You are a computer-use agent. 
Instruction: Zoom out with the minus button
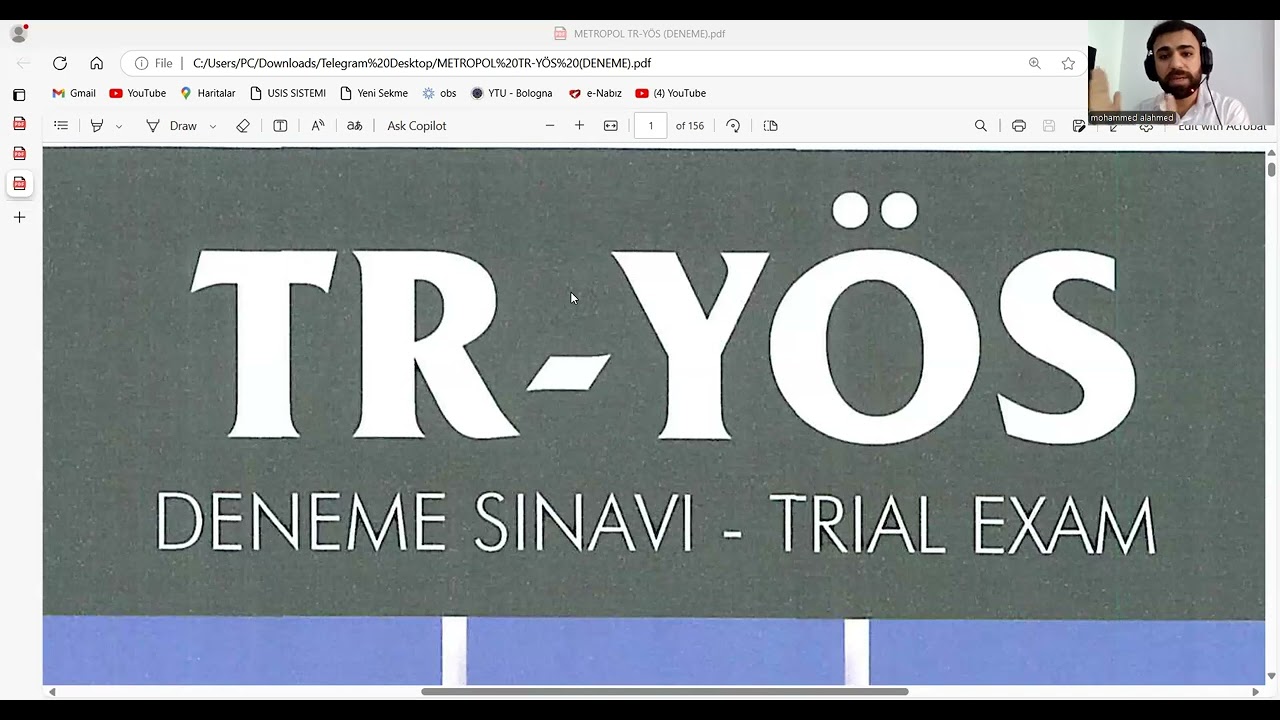550,126
